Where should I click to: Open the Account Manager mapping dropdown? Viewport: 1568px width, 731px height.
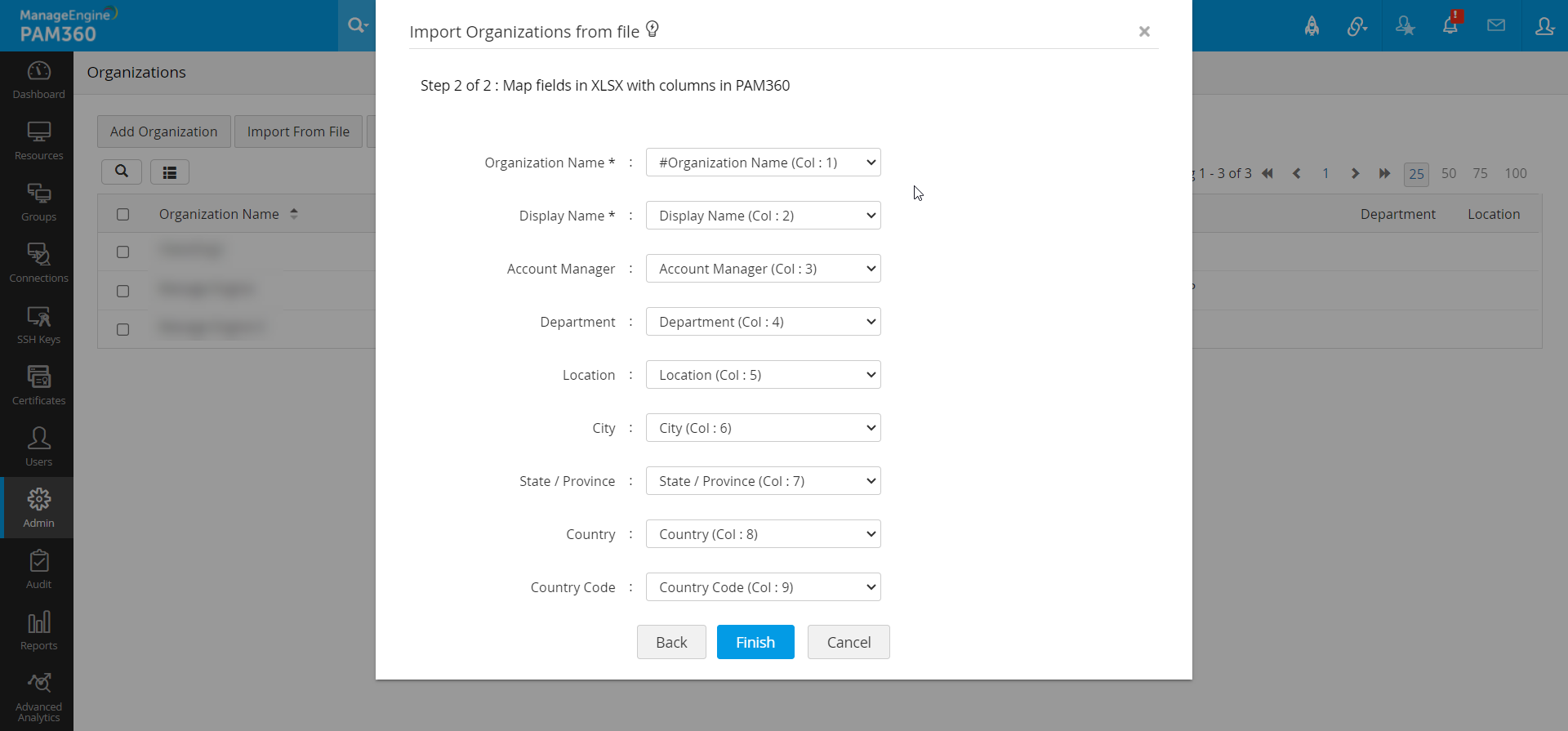(x=764, y=269)
